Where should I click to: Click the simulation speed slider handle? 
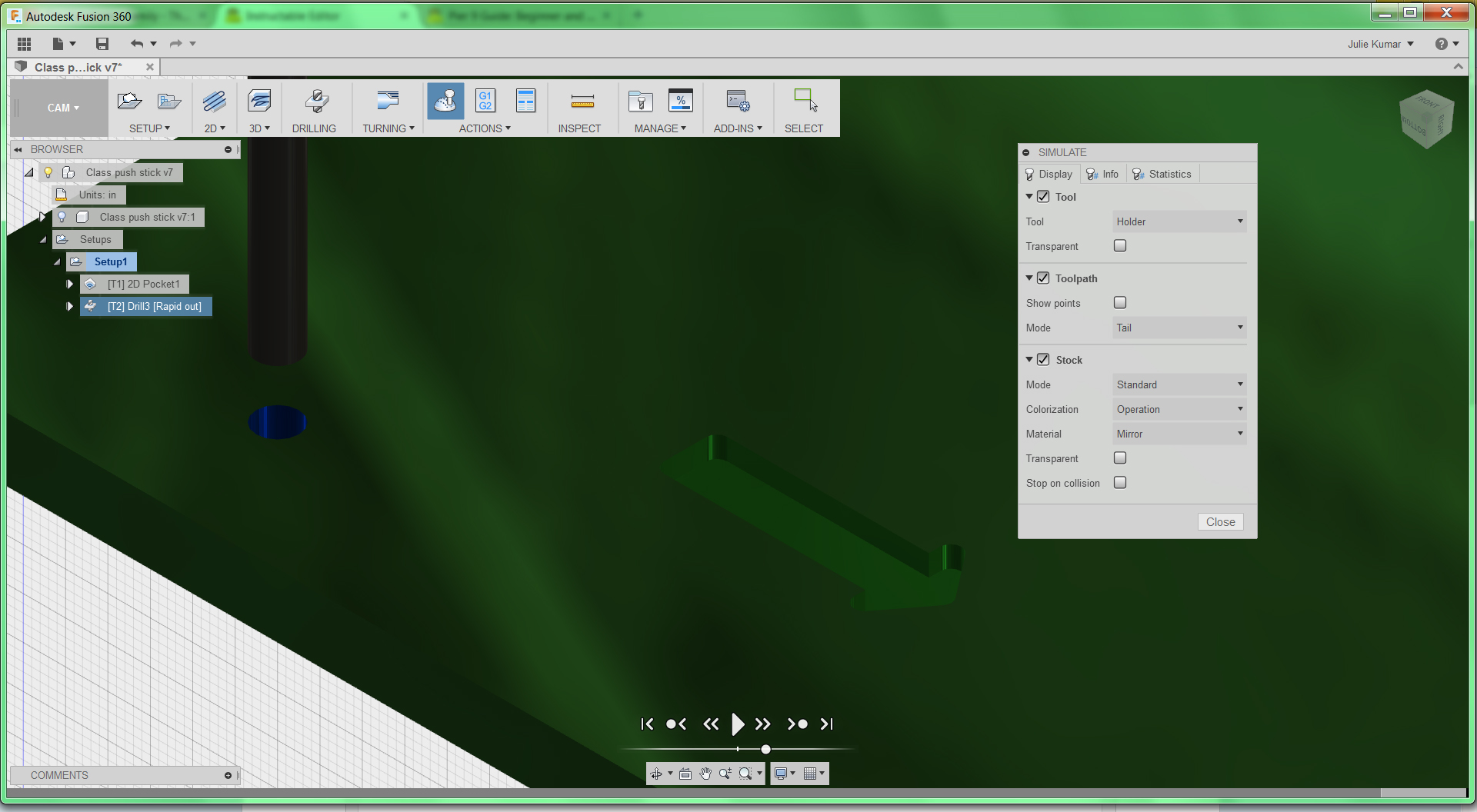coord(765,749)
